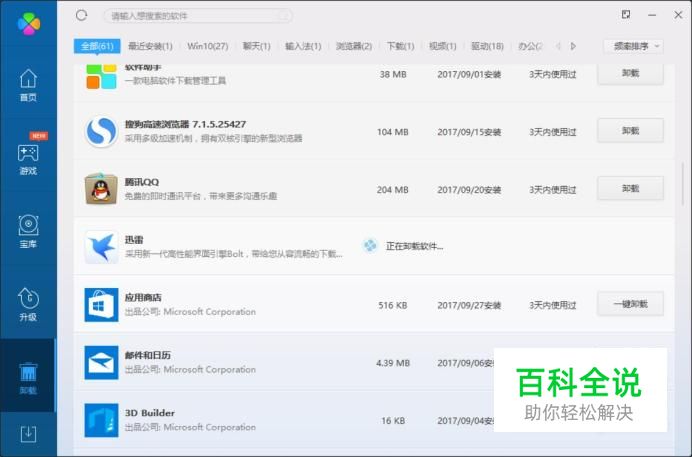The width and height of the screenshot is (692, 457).
Task: Select the 驱动(18) tab
Action: pos(487,46)
